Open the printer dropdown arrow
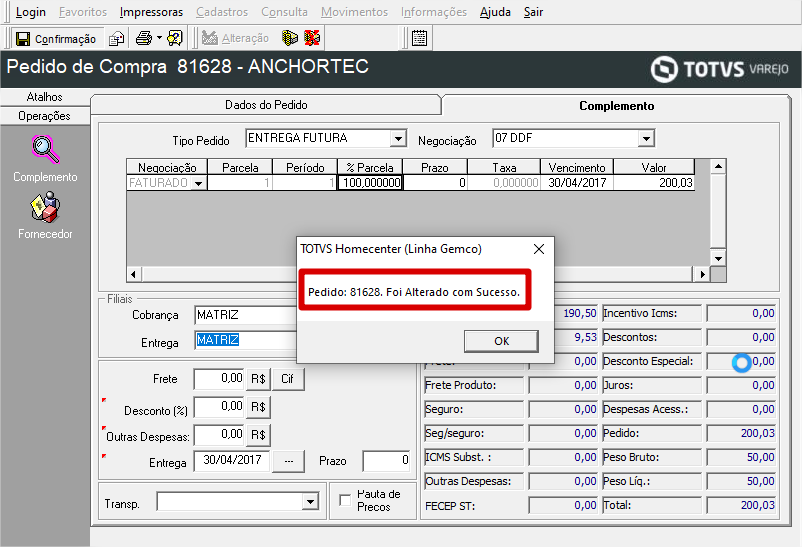Screen dimensions: 802x547 (x=159, y=38)
